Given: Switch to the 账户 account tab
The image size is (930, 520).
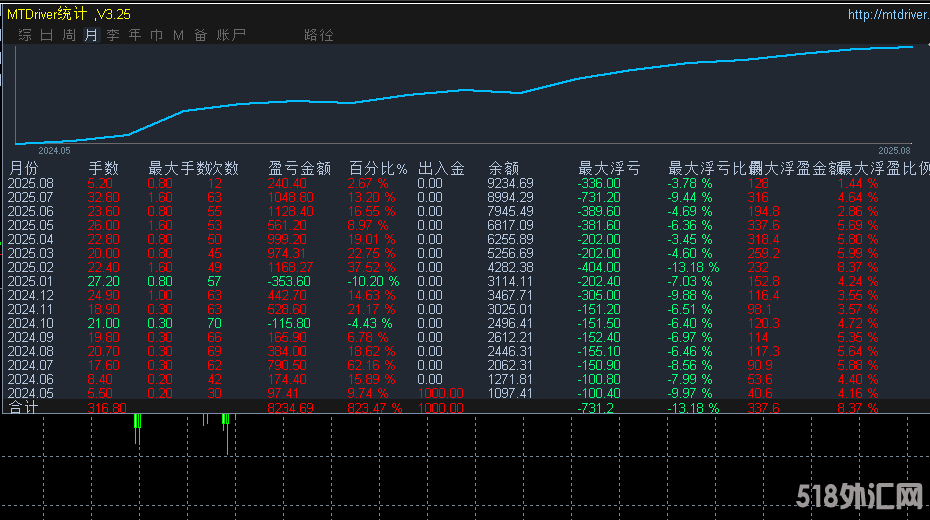Looking at the screenshot, I should [231, 35].
